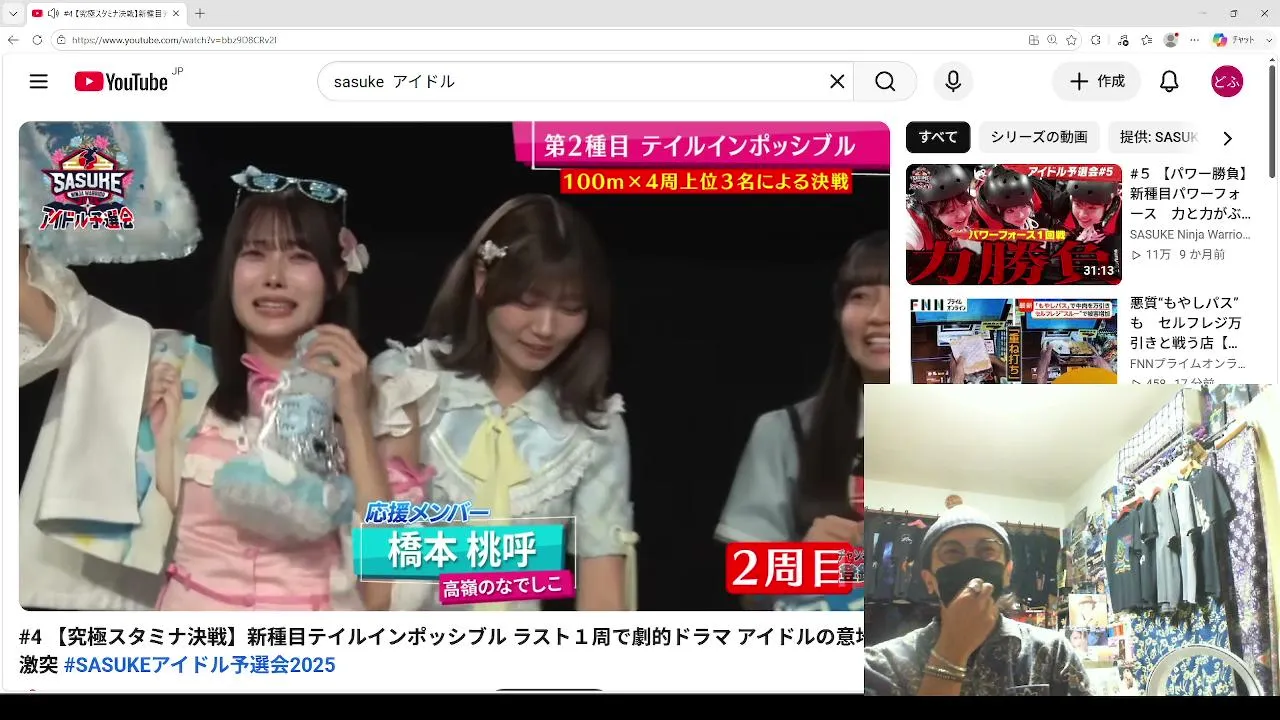Screen dimensions: 1280x720
Task: Select the すべて filter chip
Action: point(938,137)
